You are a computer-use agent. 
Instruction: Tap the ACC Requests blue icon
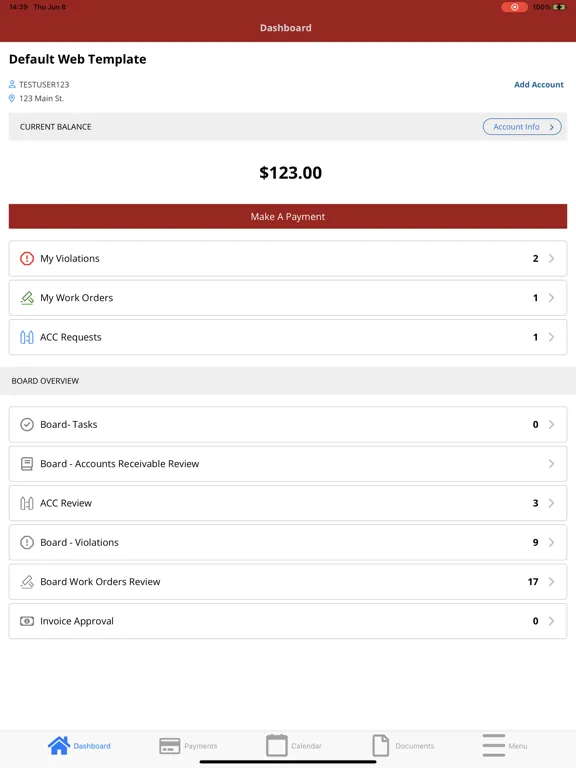pos(26,337)
